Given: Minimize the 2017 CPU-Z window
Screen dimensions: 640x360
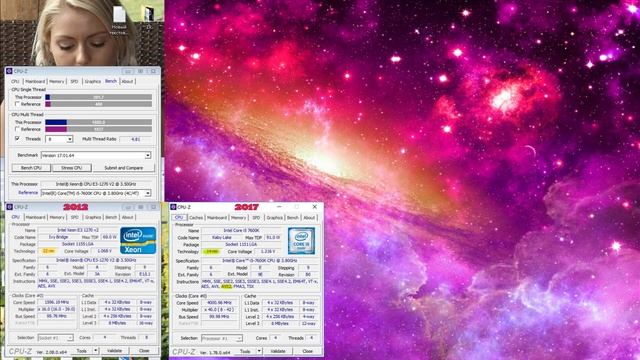Looking at the screenshot, I should pyautogui.click(x=279, y=207).
